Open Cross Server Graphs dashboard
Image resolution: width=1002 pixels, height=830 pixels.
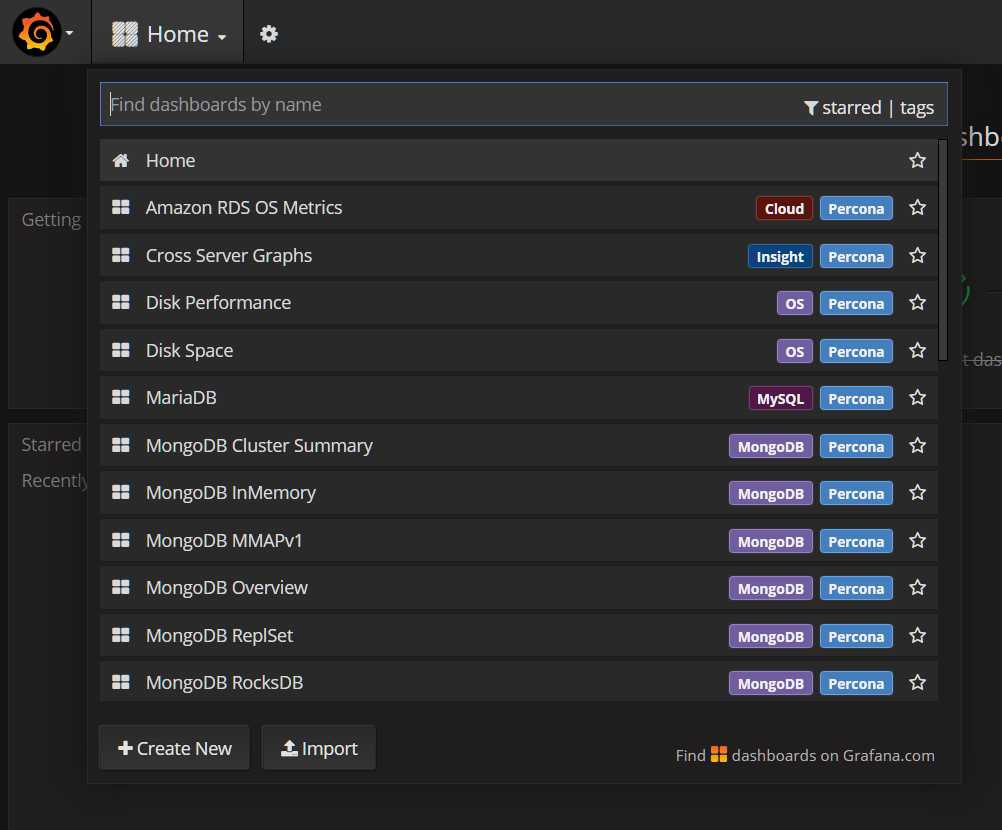coord(519,255)
